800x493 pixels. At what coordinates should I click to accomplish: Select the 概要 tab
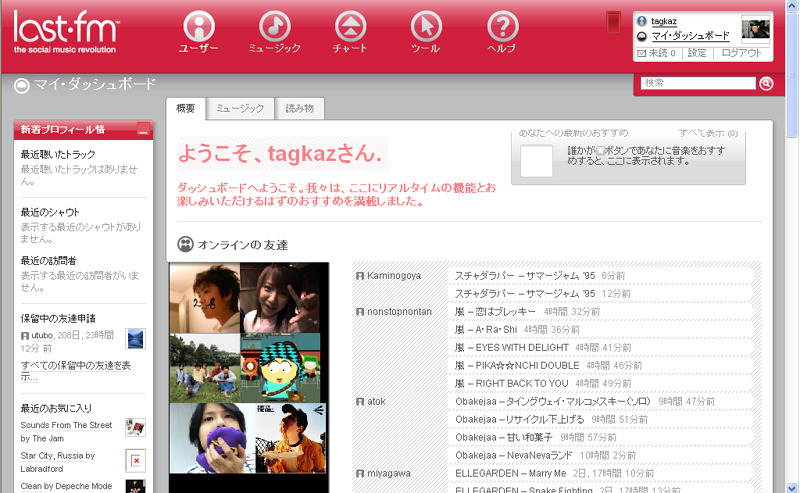point(186,108)
